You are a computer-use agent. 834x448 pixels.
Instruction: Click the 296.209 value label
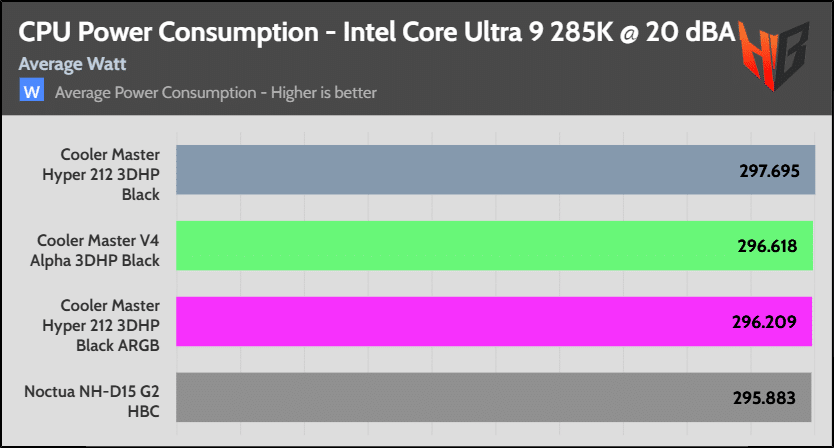[x=764, y=322]
